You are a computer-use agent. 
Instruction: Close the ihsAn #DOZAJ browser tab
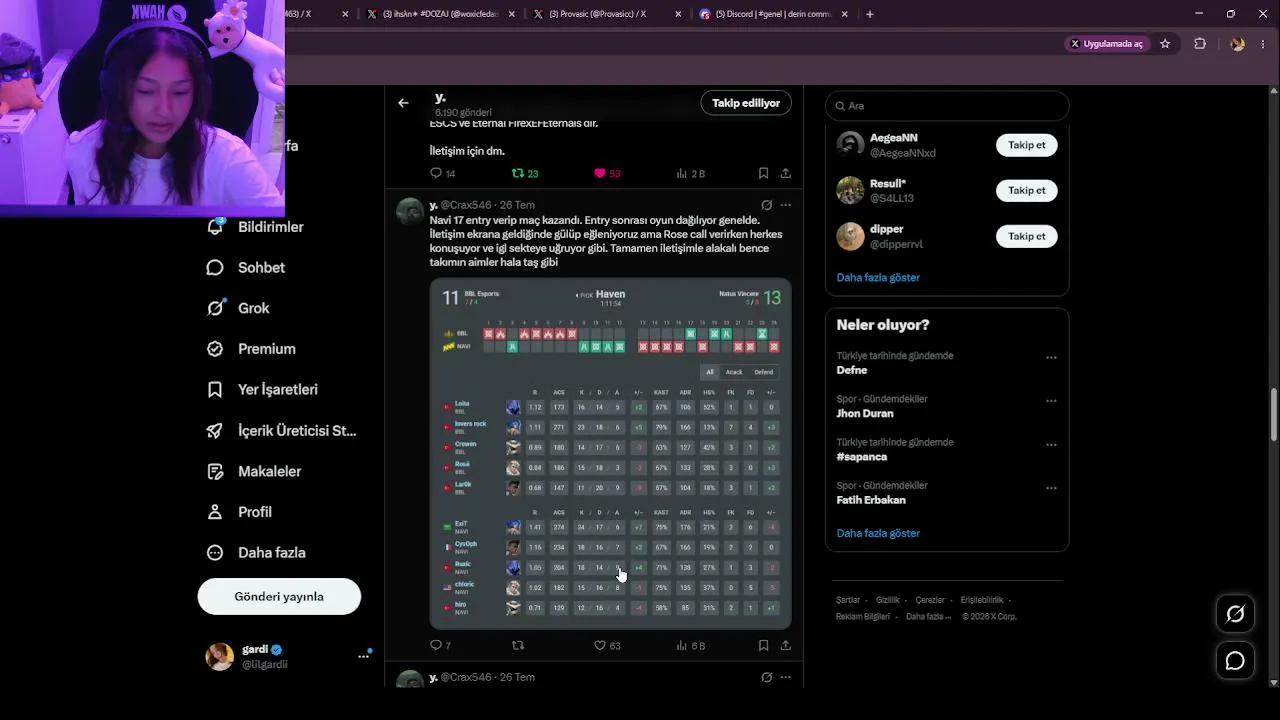(x=512, y=14)
